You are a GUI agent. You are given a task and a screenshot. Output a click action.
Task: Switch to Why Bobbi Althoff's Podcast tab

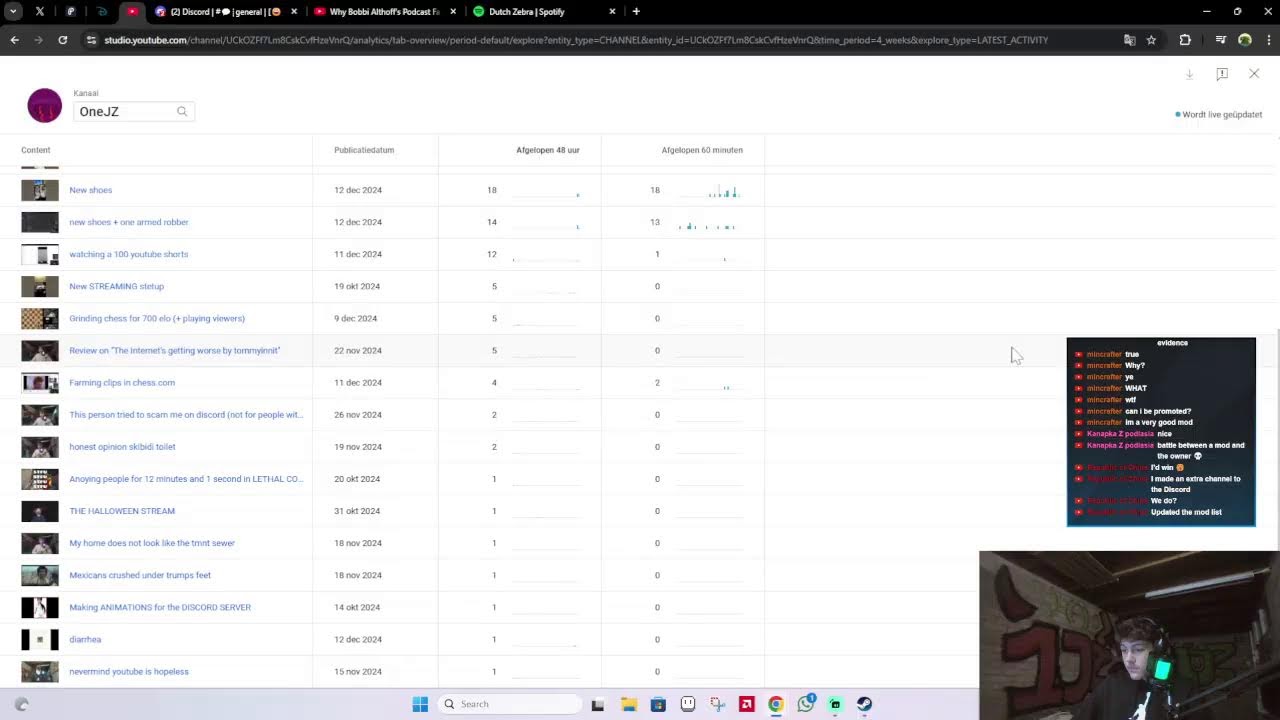point(384,12)
